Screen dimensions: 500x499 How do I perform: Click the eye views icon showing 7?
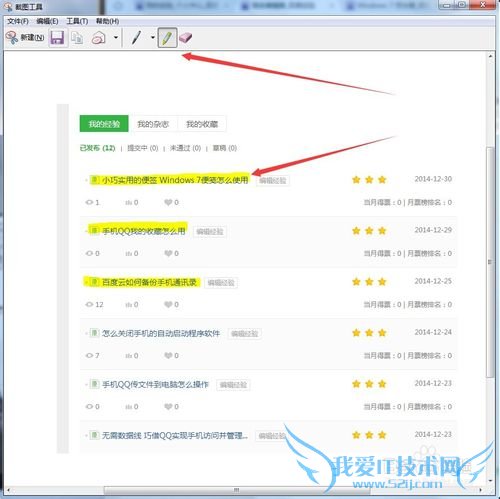click(x=89, y=356)
